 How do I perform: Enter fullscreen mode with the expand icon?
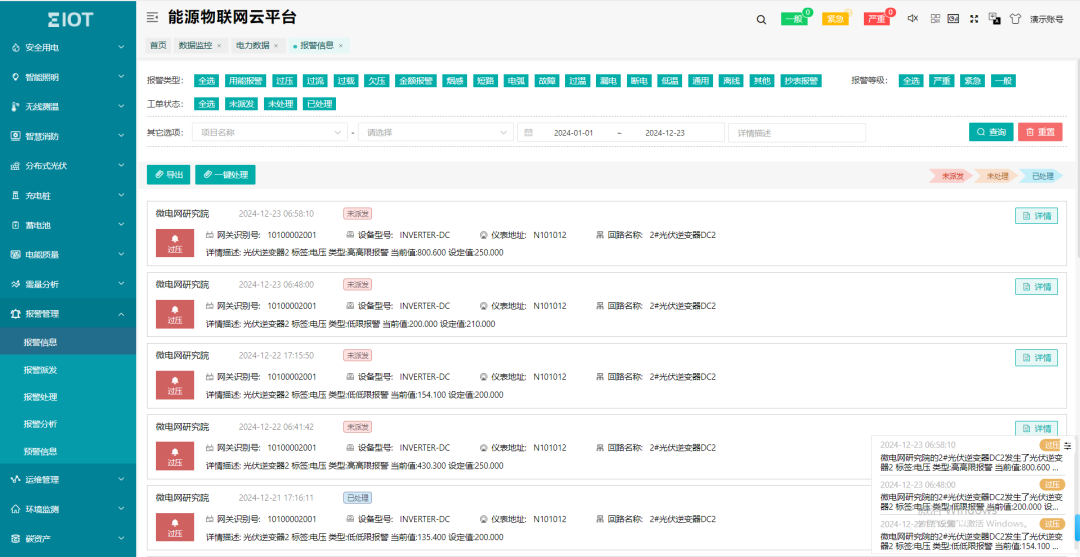974,19
